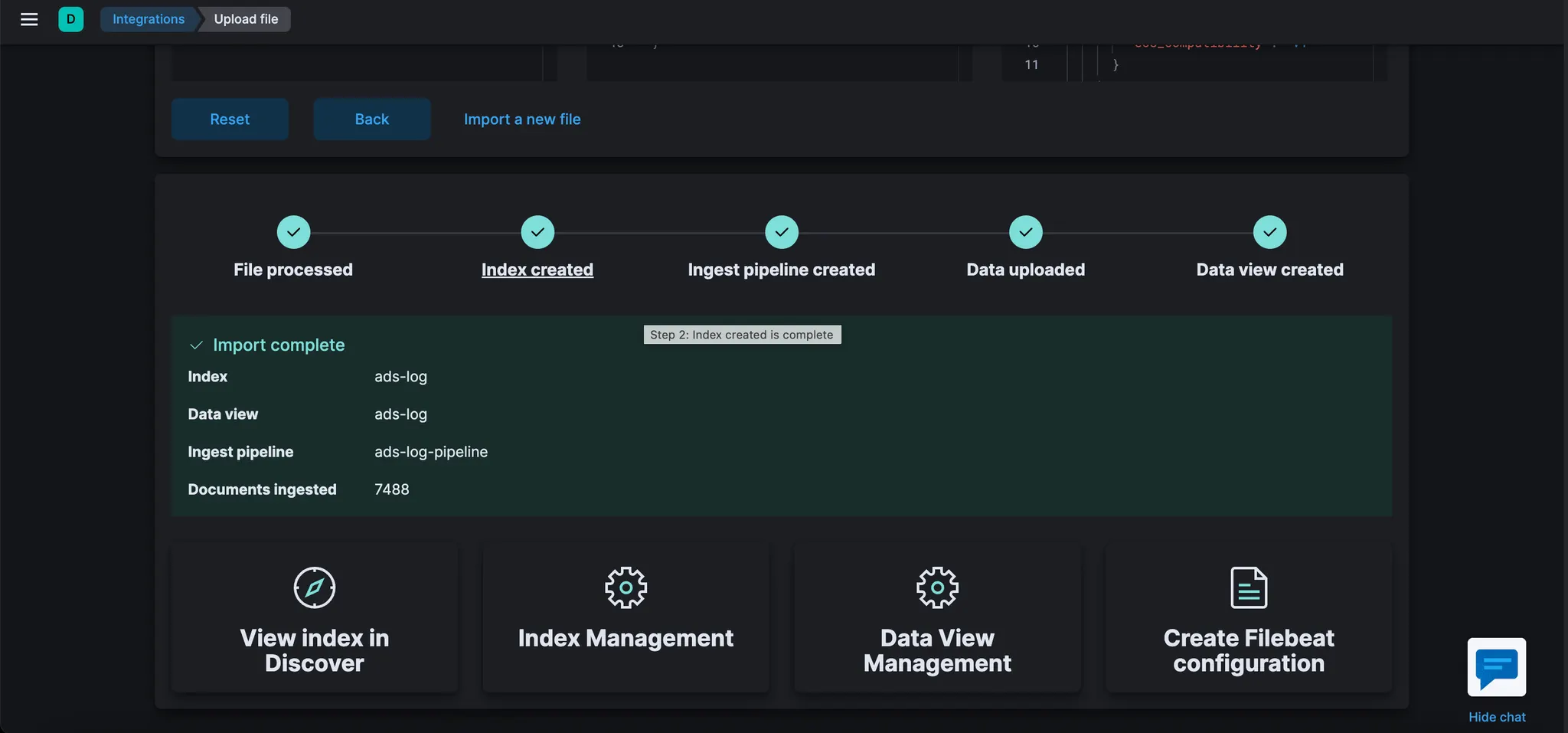Viewport: 1568px width, 733px height.
Task: Click Import a new file link
Action: pyautogui.click(x=522, y=119)
